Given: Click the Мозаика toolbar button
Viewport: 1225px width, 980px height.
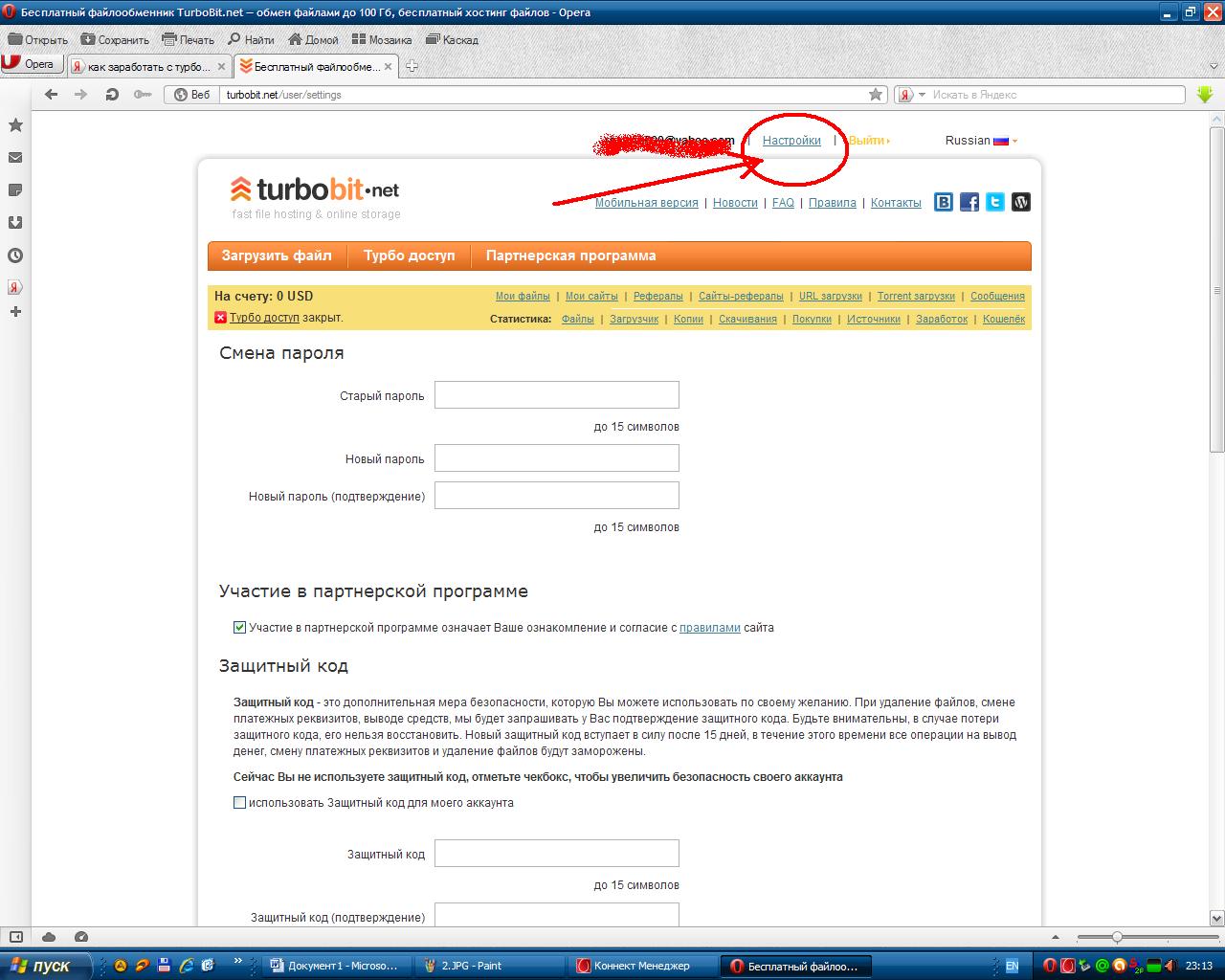Looking at the screenshot, I should pyautogui.click(x=382, y=40).
